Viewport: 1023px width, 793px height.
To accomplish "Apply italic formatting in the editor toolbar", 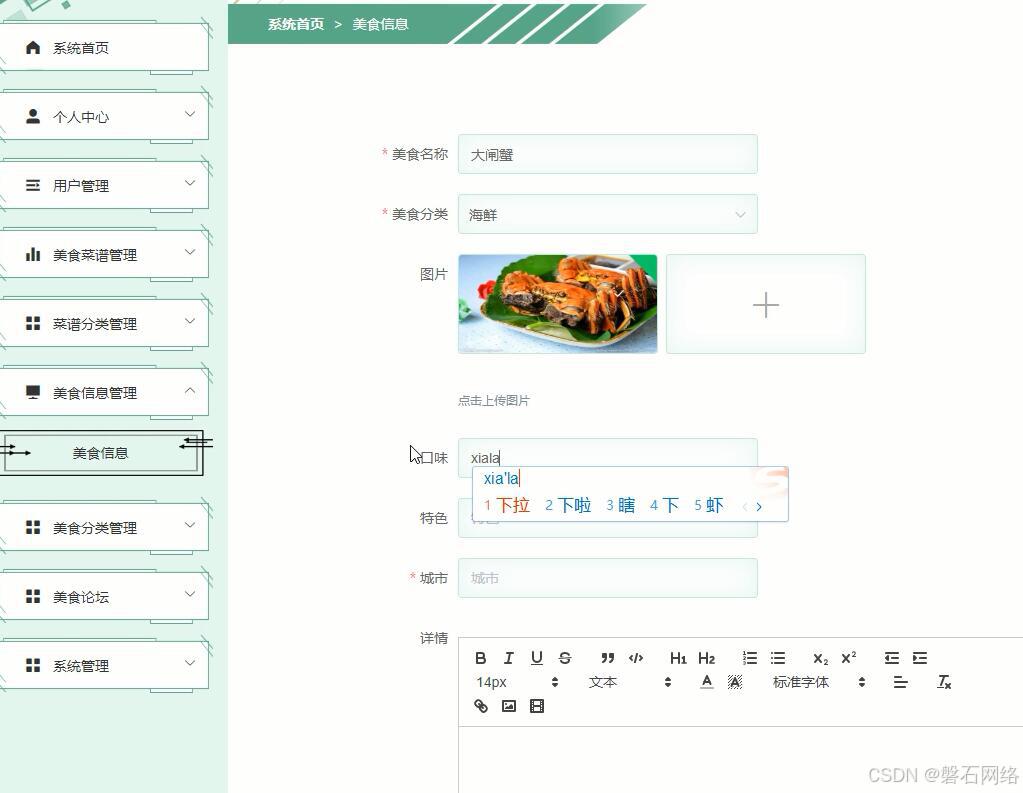I will click(x=509, y=658).
